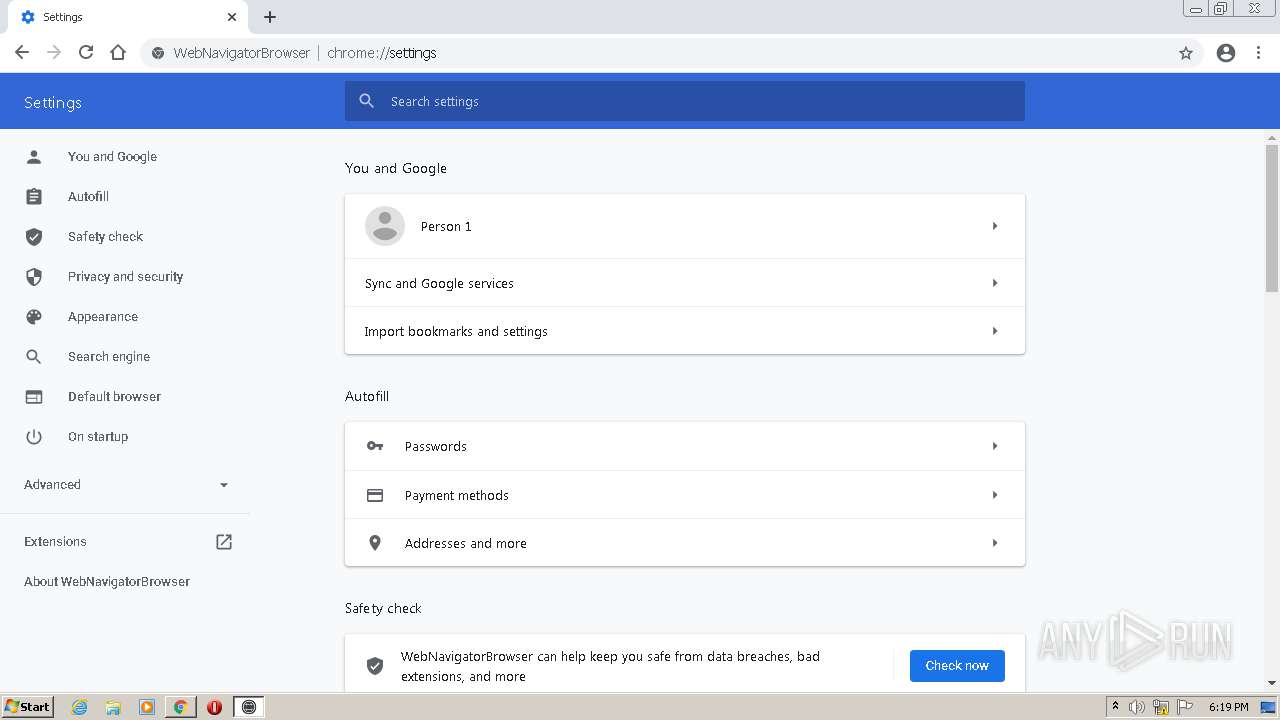1280x720 pixels.
Task: Click the scrollbar down arrow
Action: [1272, 684]
